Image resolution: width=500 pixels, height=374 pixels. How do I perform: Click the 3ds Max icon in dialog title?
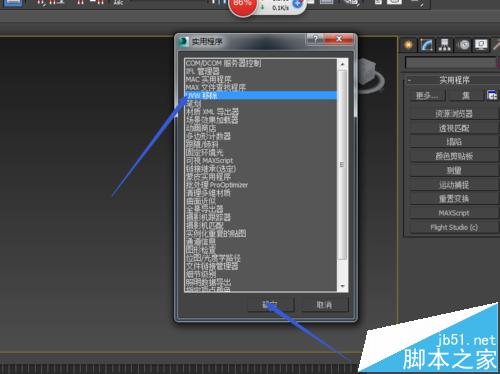[x=183, y=41]
